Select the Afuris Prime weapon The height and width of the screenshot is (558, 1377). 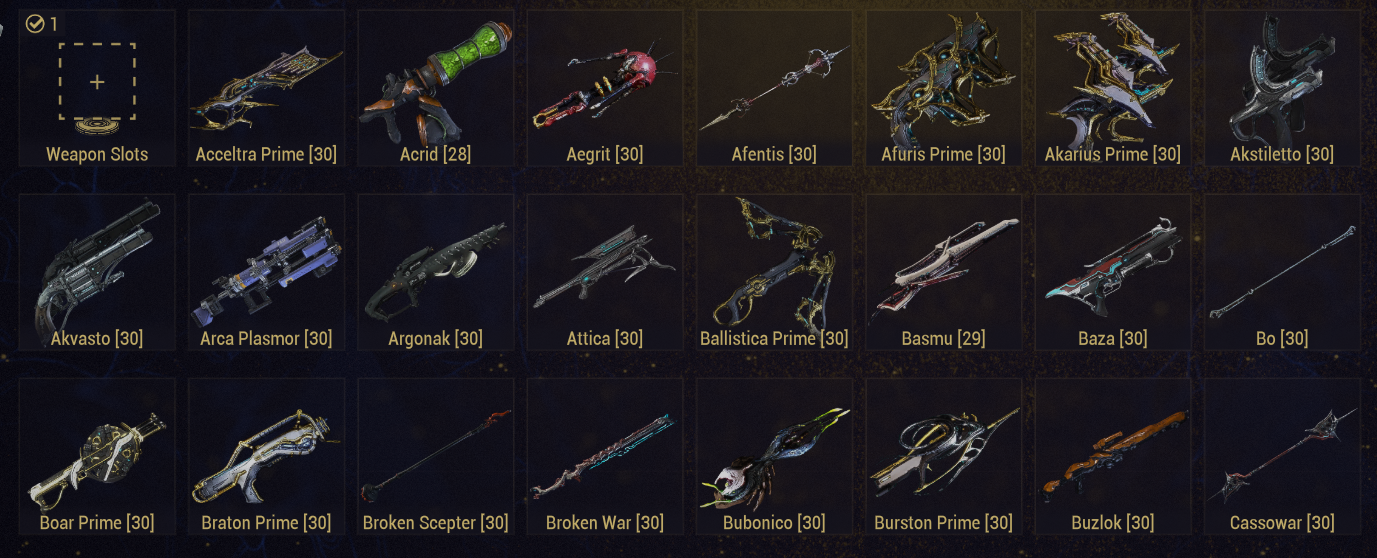[944, 88]
